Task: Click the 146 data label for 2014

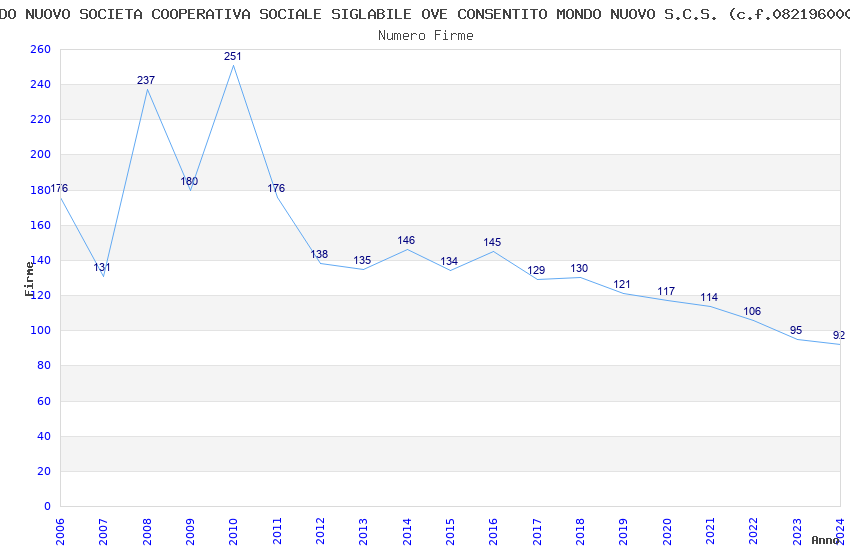Action: click(x=406, y=240)
